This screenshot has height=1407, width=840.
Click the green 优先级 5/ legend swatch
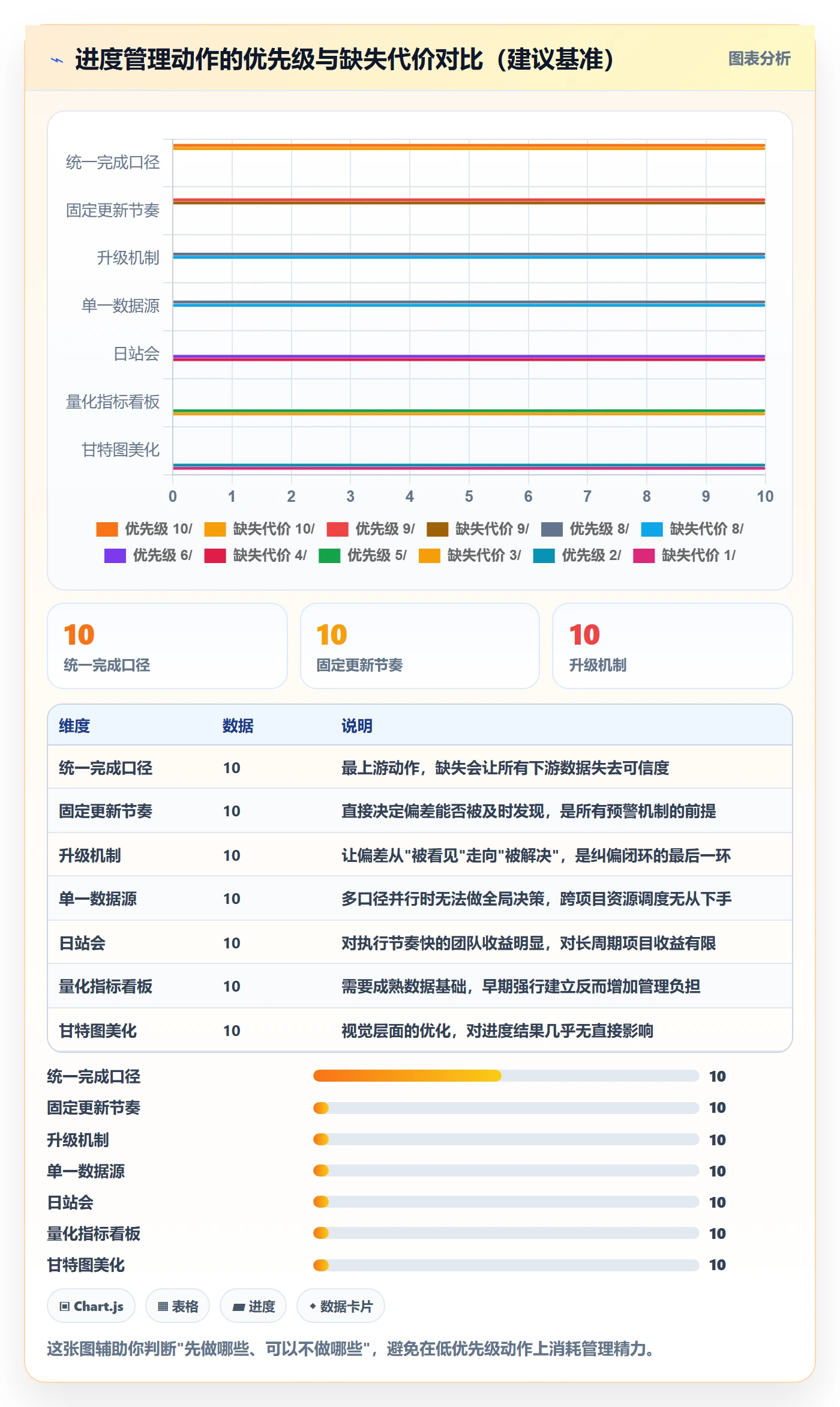pos(329,556)
